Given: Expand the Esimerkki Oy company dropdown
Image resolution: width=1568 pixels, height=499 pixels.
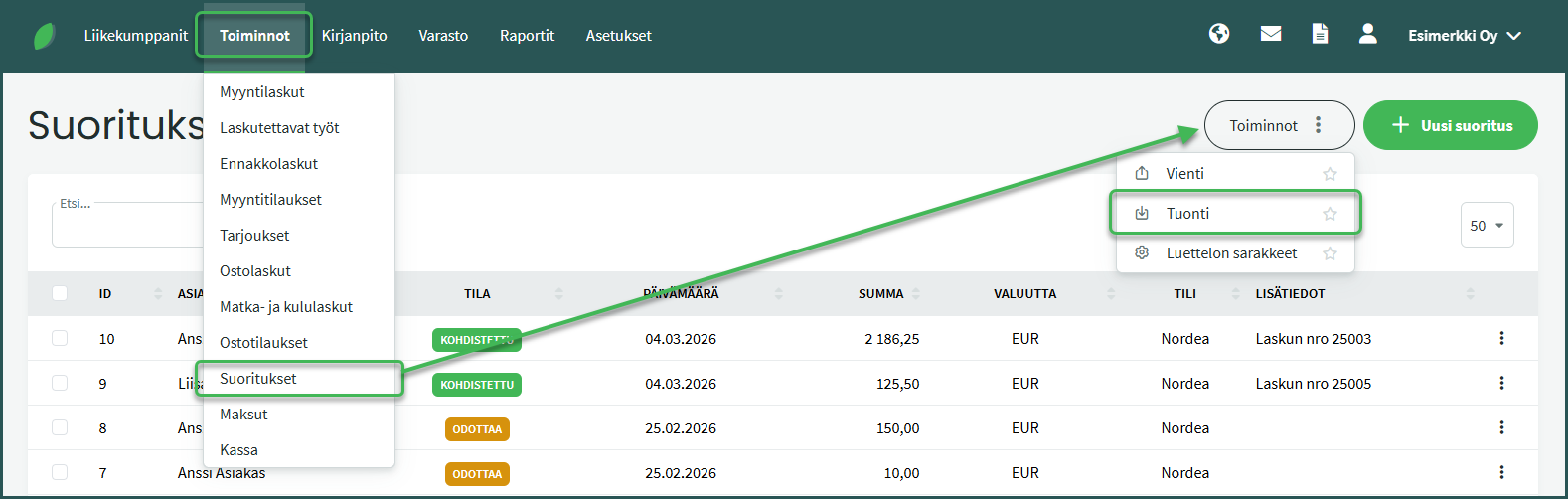Looking at the screenshot, I should tap(1464, 36).
